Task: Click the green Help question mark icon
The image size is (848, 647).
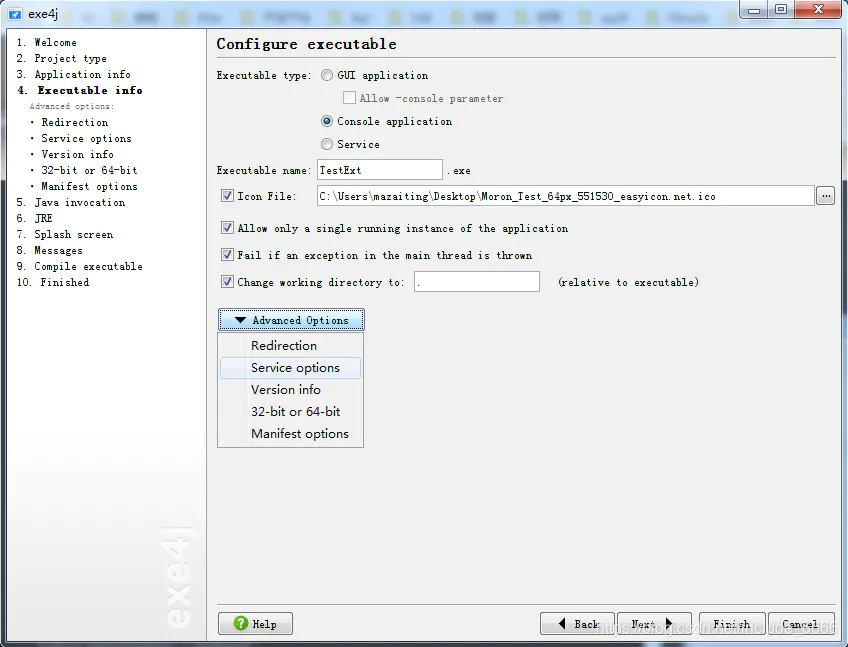Action: pyautogui.click(x=241, y=623)
